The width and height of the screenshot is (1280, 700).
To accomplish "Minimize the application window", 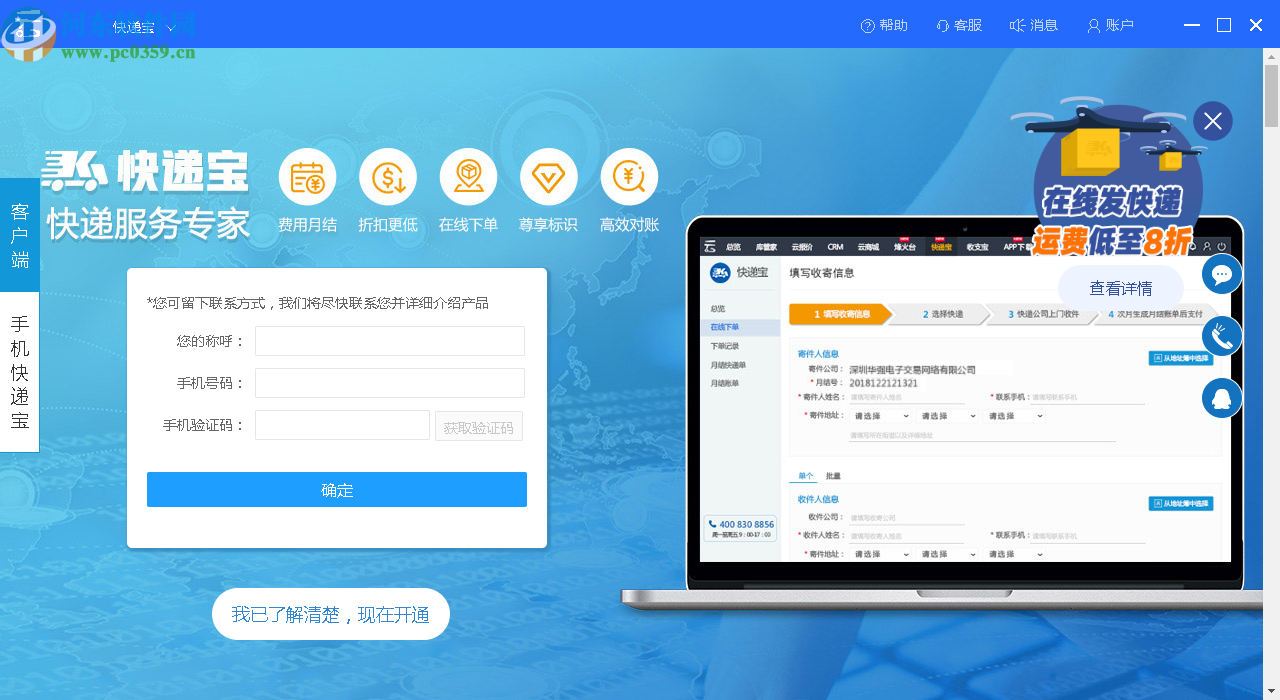I will point(1190,25).
